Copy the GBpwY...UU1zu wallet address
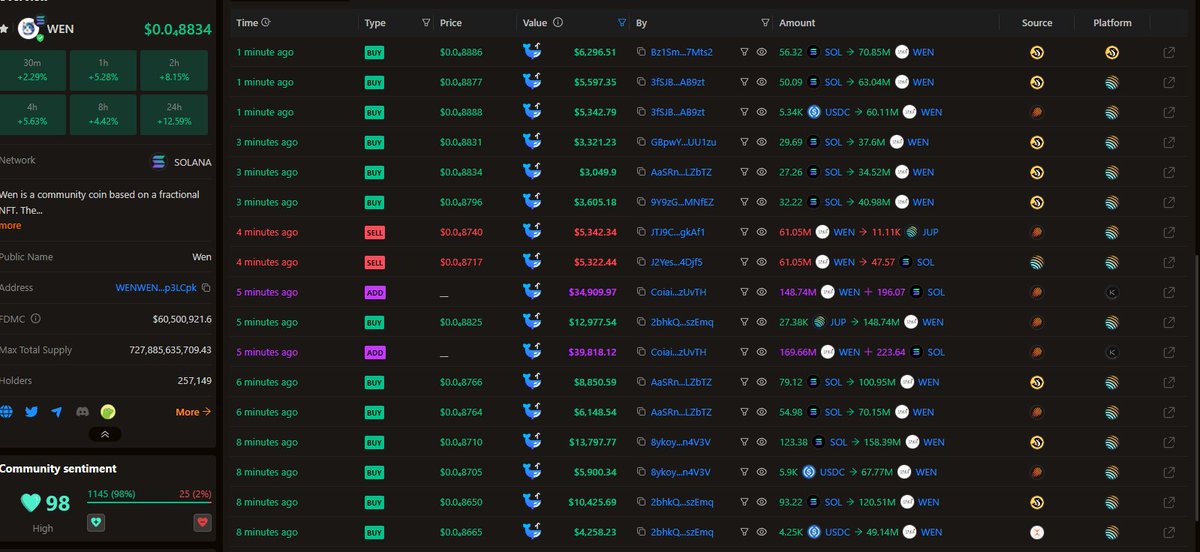Screen dimensions: 1200x552 641,142
